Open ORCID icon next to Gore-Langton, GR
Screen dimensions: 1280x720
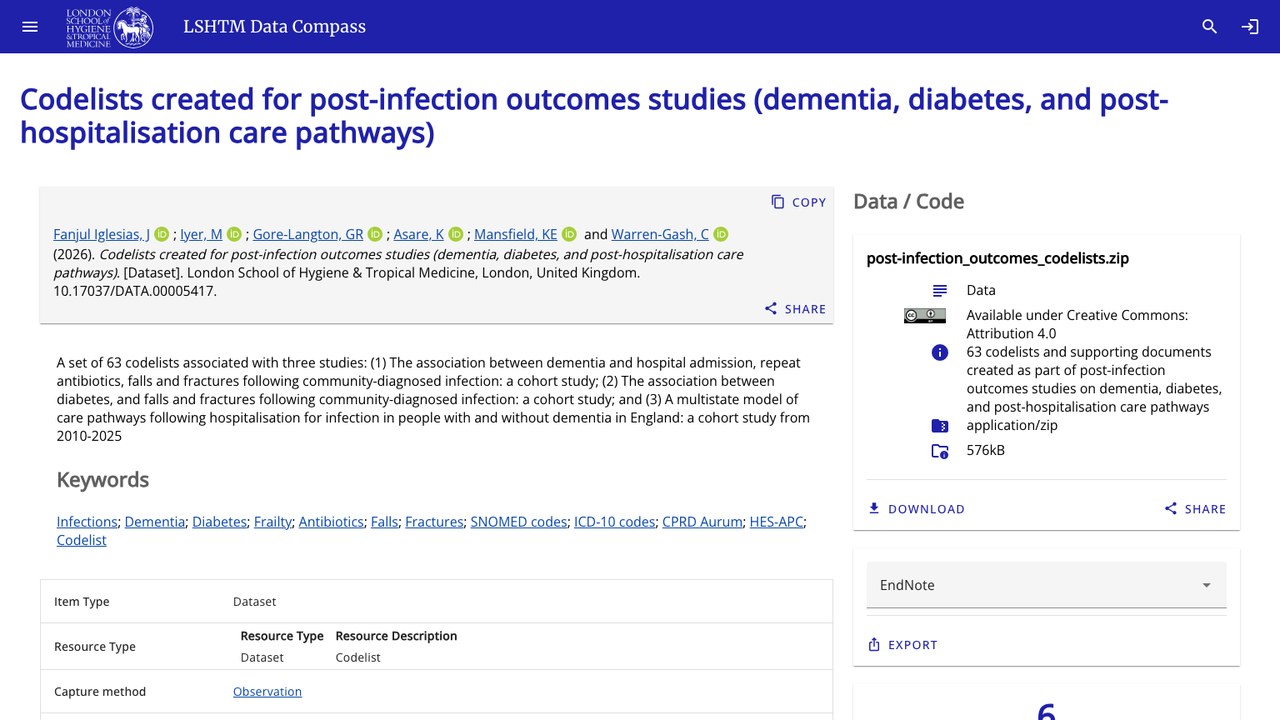[376, 234]
